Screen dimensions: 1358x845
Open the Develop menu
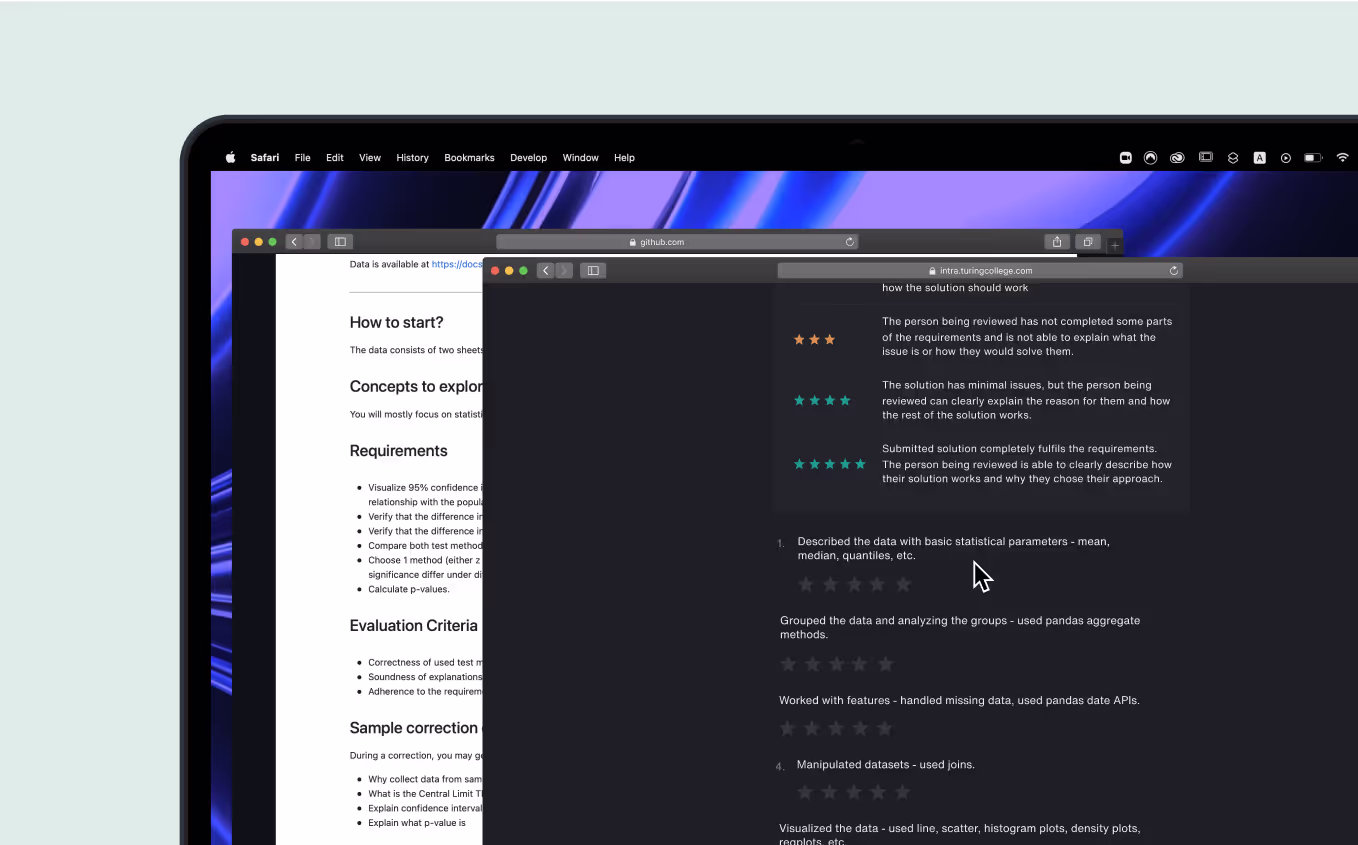coord(528,158)
